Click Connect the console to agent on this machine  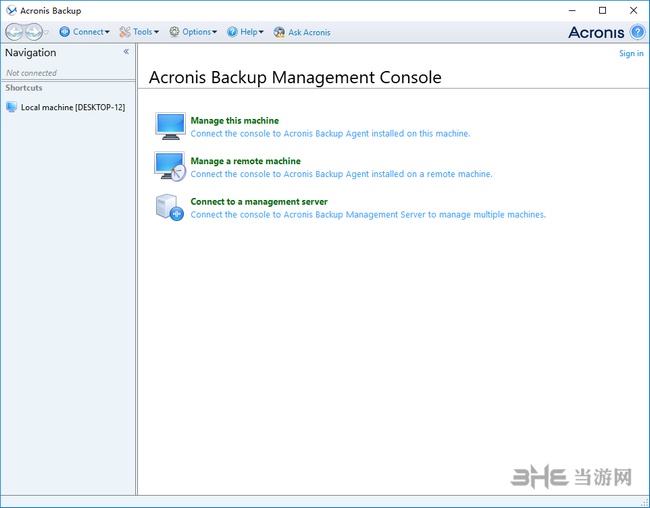click(x=330, y=134)
